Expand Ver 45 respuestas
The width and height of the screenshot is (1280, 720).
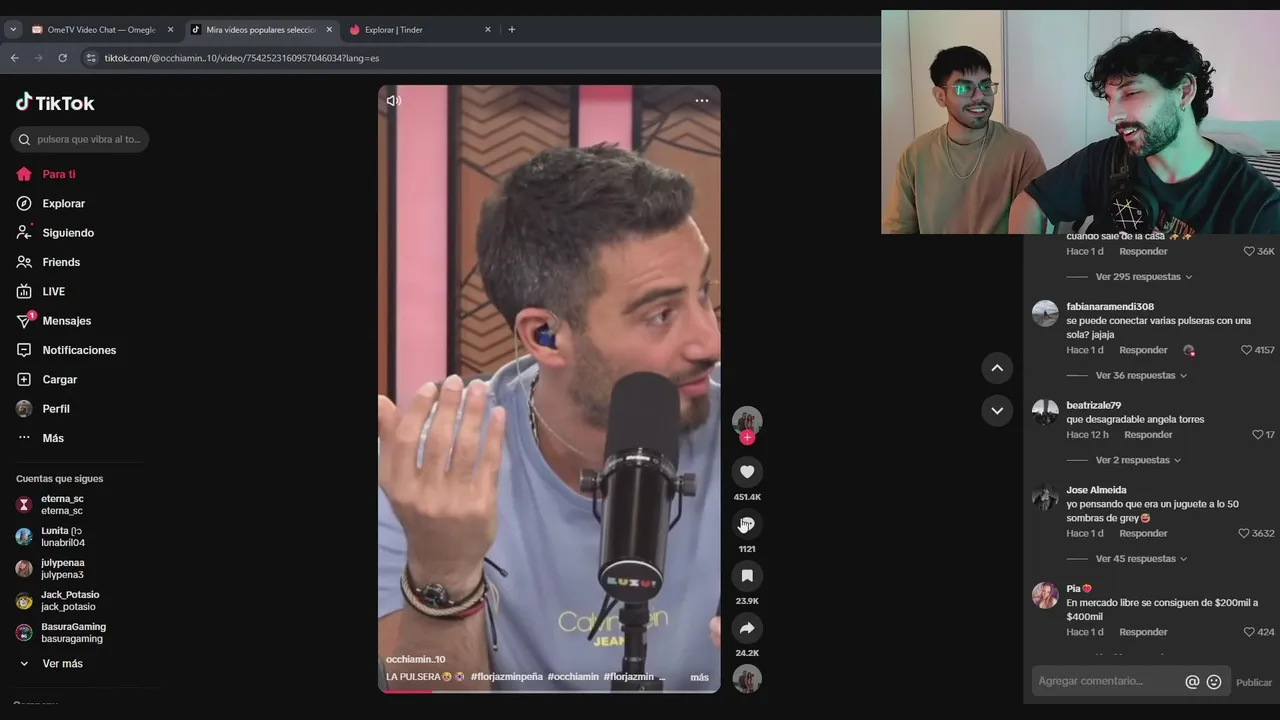[1140, 559]
